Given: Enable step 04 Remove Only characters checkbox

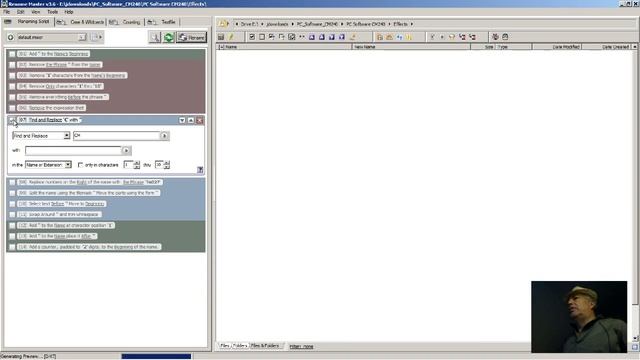Looking at the screenshot, I should [12, 86].
